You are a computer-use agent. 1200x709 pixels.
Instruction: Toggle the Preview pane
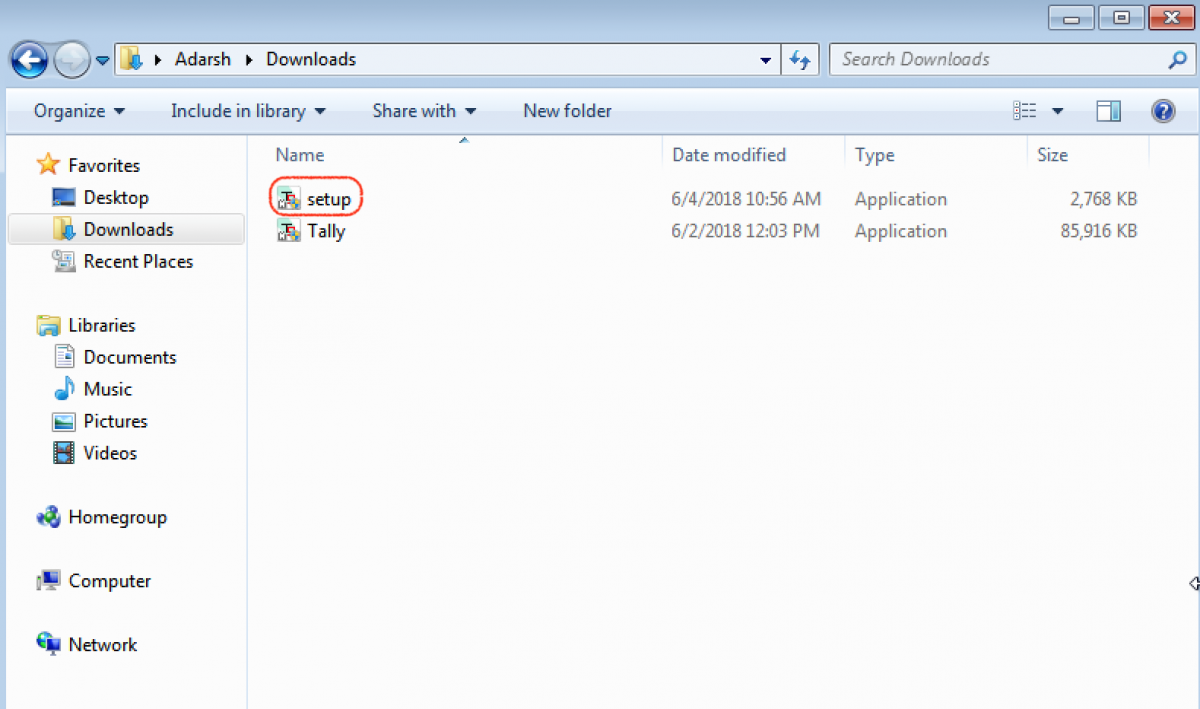point(1108,111)
